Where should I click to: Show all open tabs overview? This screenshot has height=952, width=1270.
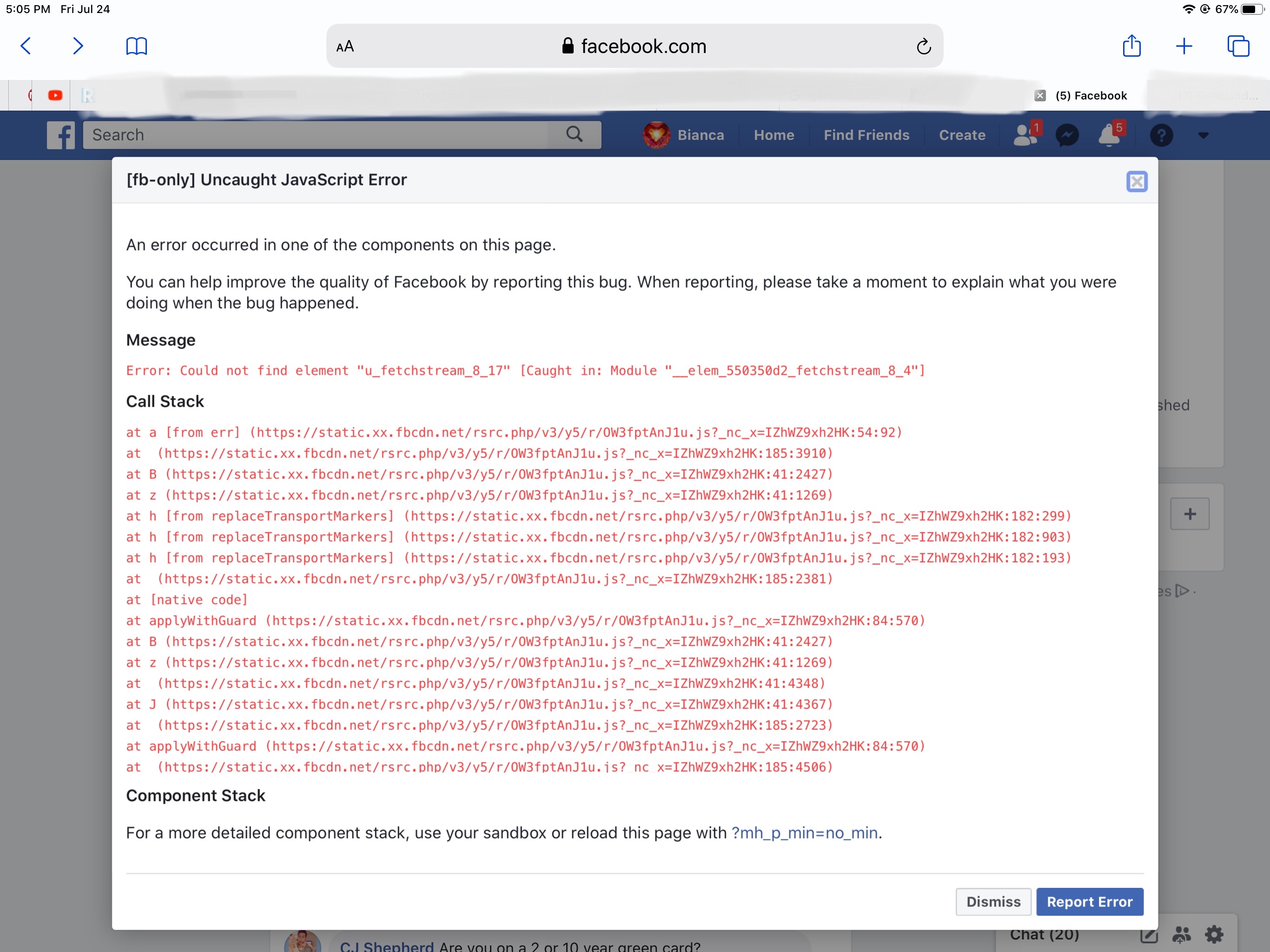coord(1238,46)
